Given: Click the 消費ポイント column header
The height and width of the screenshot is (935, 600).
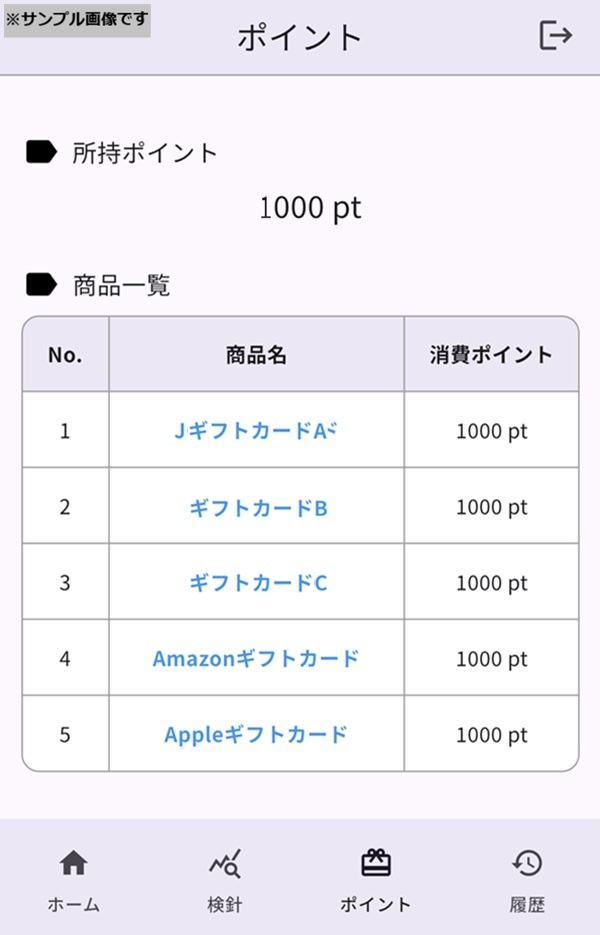Looking at the screenshot, I should click(x=490, y=355).
